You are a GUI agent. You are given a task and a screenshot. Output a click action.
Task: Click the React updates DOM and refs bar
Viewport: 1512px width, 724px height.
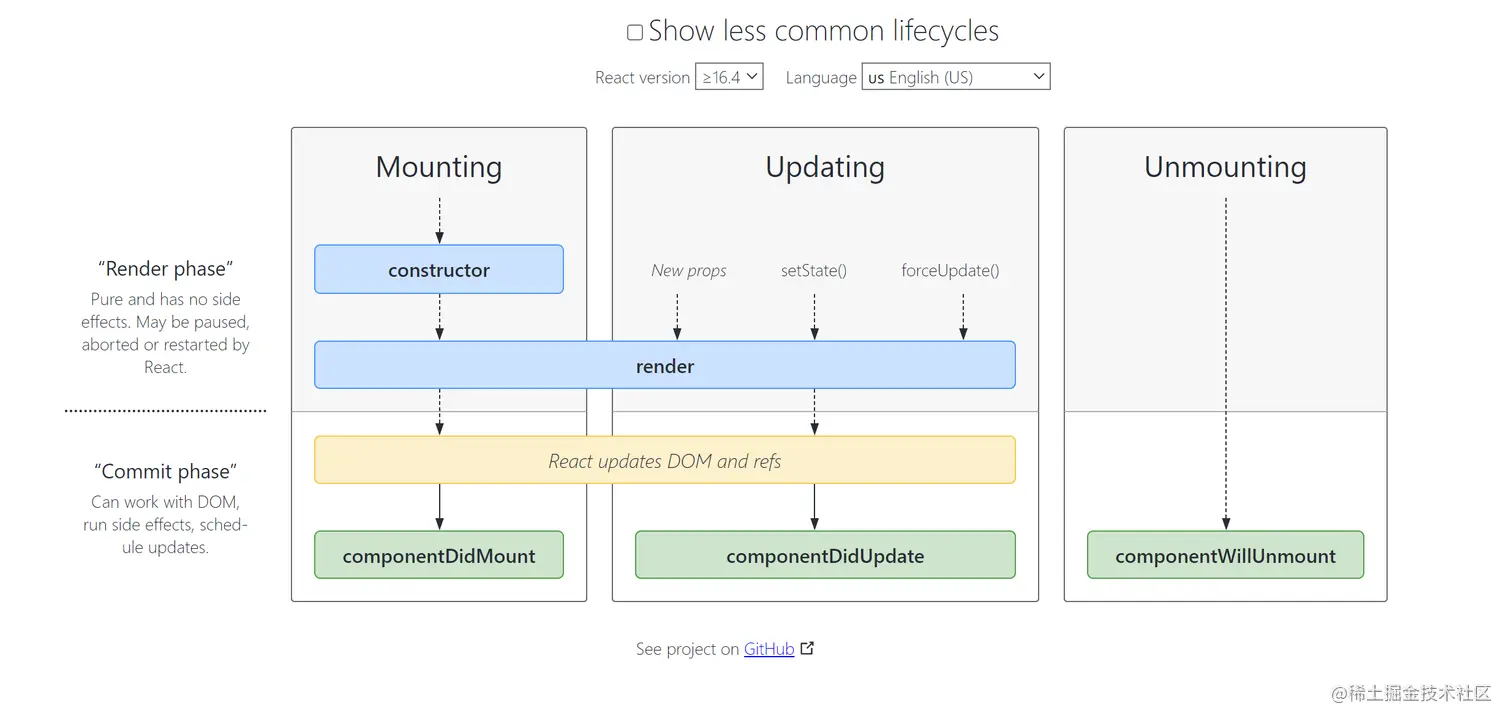pos(665,460)
